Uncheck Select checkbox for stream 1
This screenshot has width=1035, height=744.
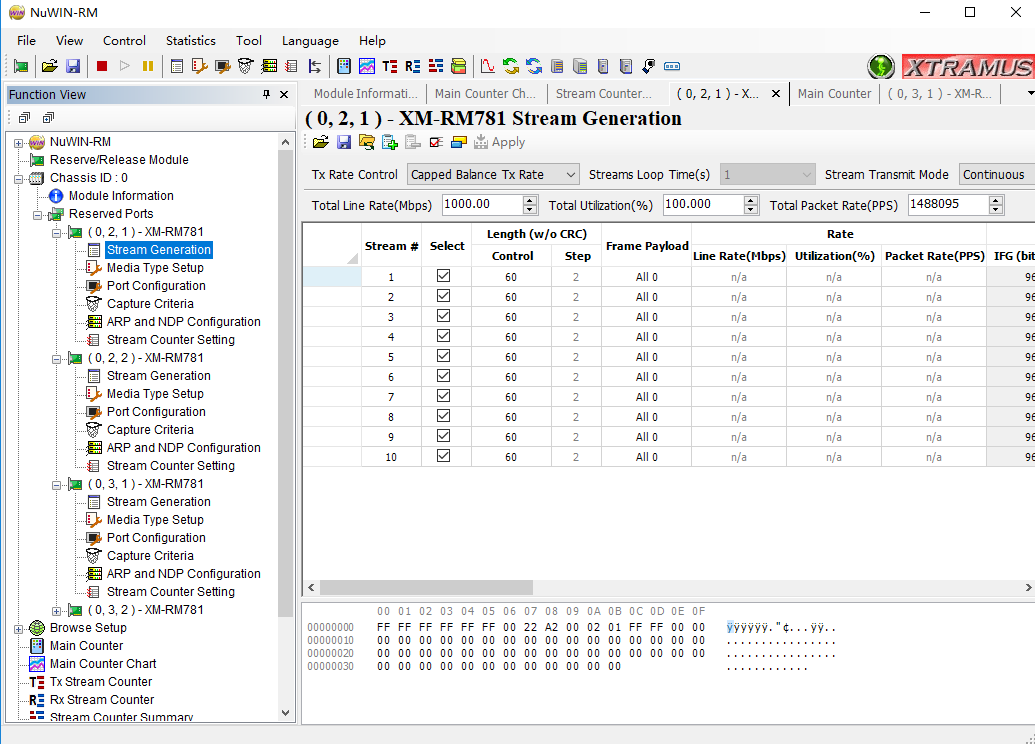tap(444, 276)
